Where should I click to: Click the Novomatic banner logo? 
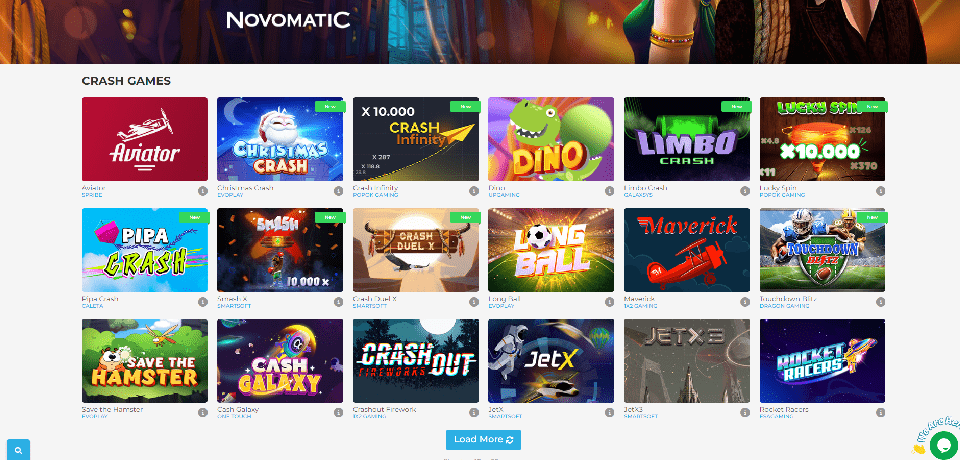coord(288,20)
